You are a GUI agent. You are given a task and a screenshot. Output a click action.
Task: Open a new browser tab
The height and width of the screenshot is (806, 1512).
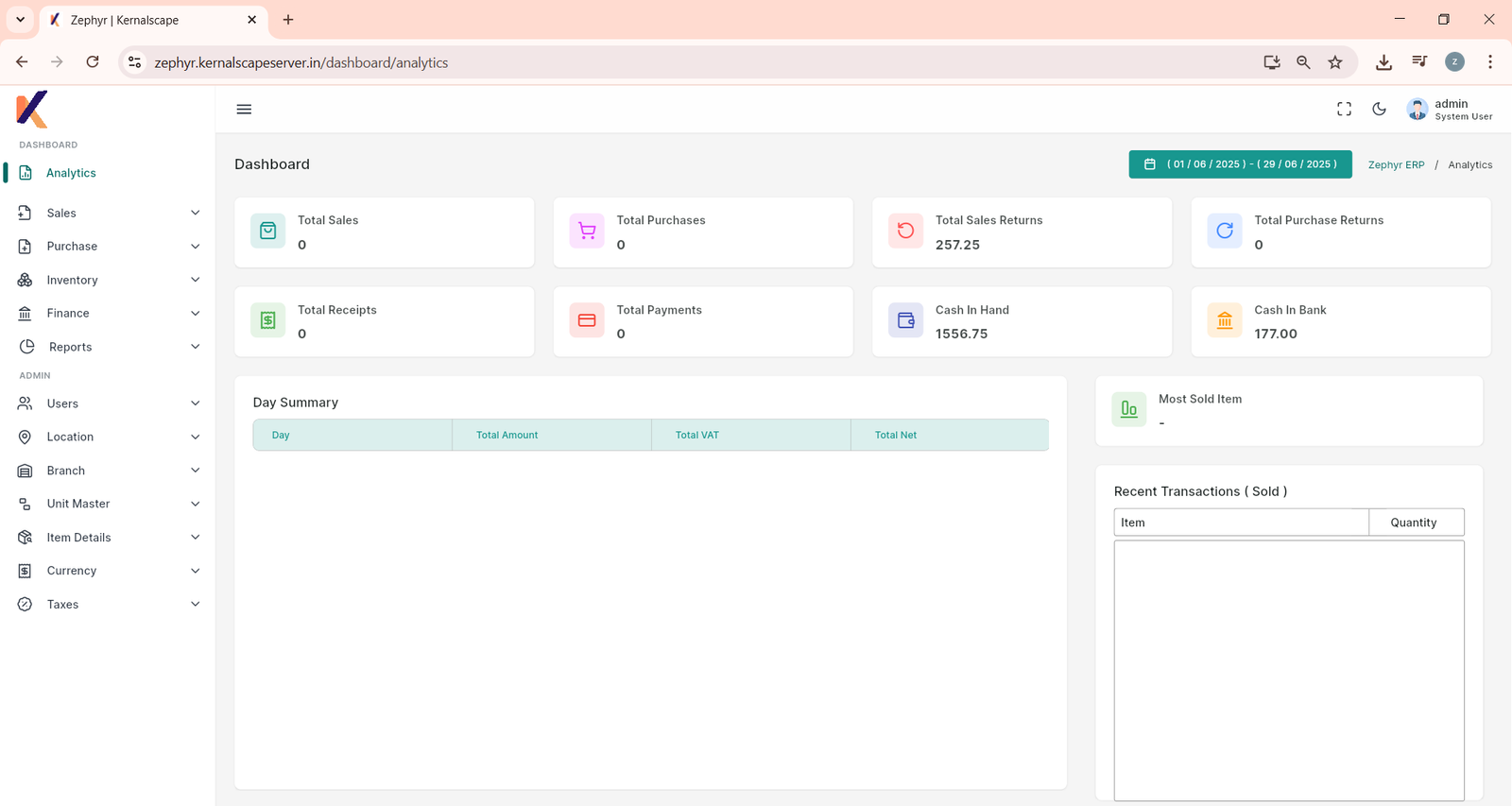(288, 20)
